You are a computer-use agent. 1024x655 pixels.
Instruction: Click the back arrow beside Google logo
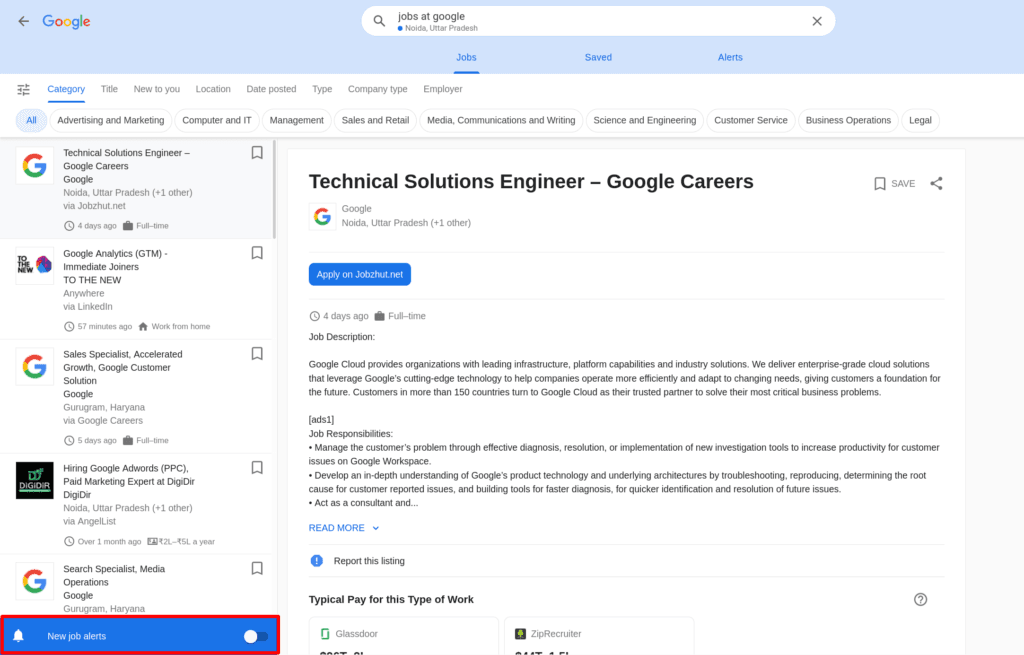[24, 22]
